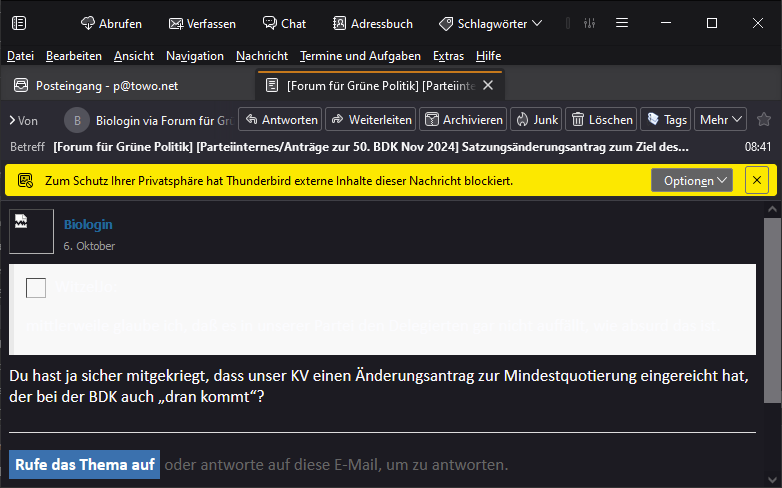The image size is (782, 488).
Task: Forward the message with Weiterleiten
Action: (x=371, y=120)
